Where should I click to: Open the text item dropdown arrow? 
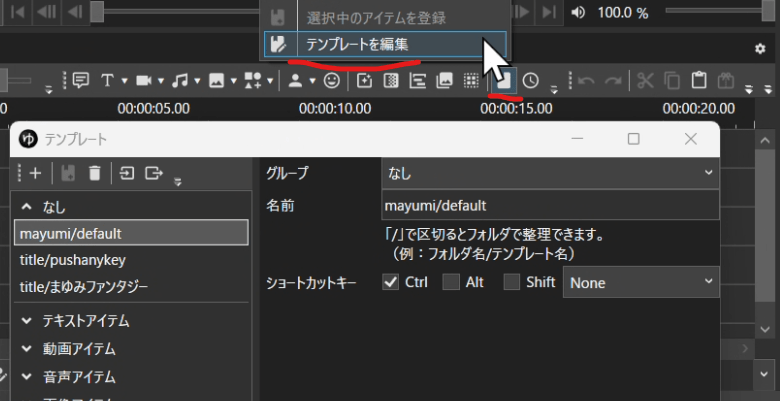(124, 81)
